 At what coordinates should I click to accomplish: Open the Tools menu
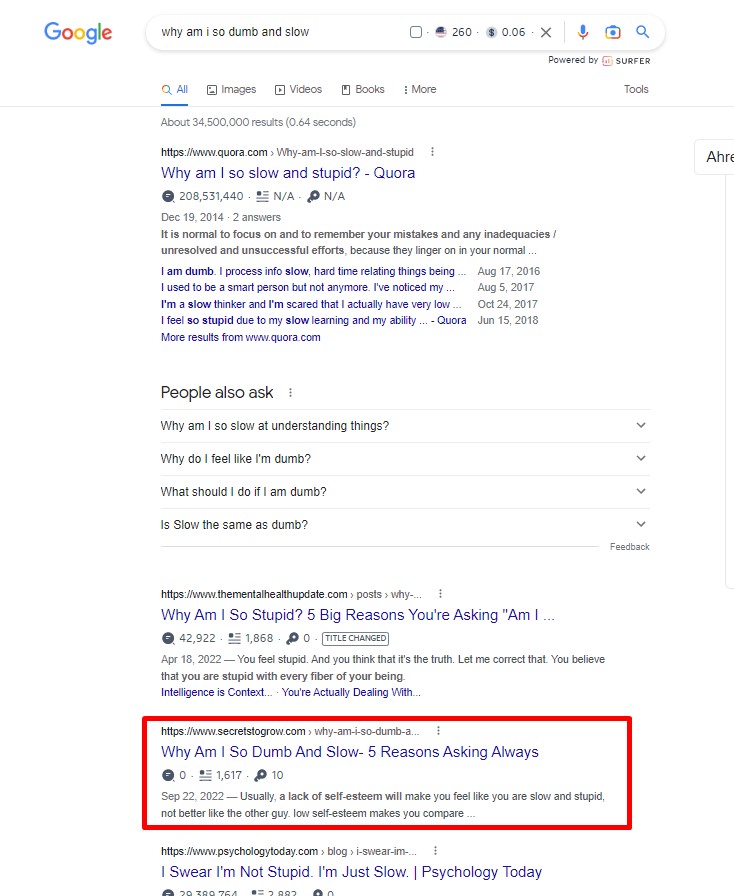[636, 89]
